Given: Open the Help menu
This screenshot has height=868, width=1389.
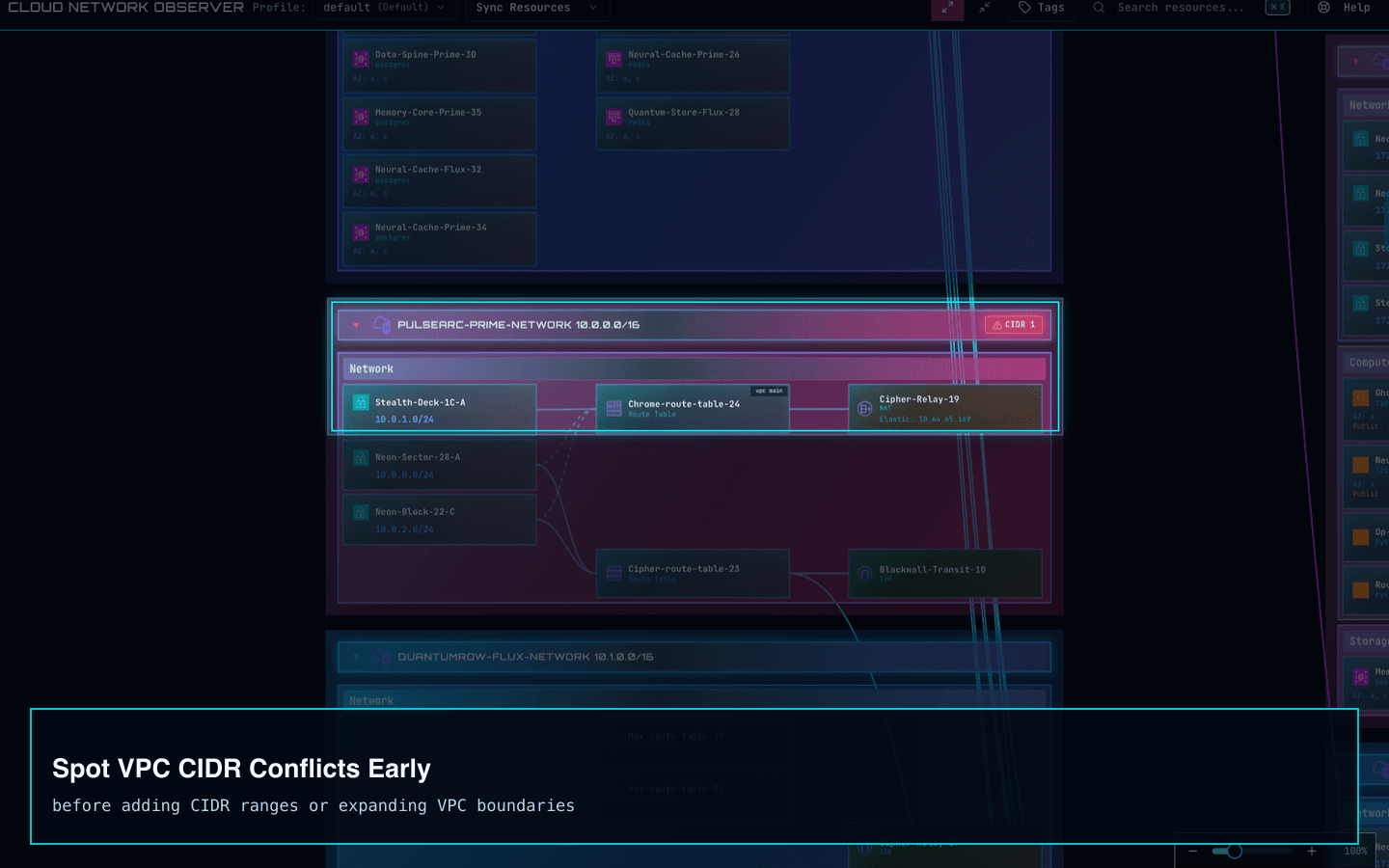Looking at the screenshot, I should (x=1345, y=8).
